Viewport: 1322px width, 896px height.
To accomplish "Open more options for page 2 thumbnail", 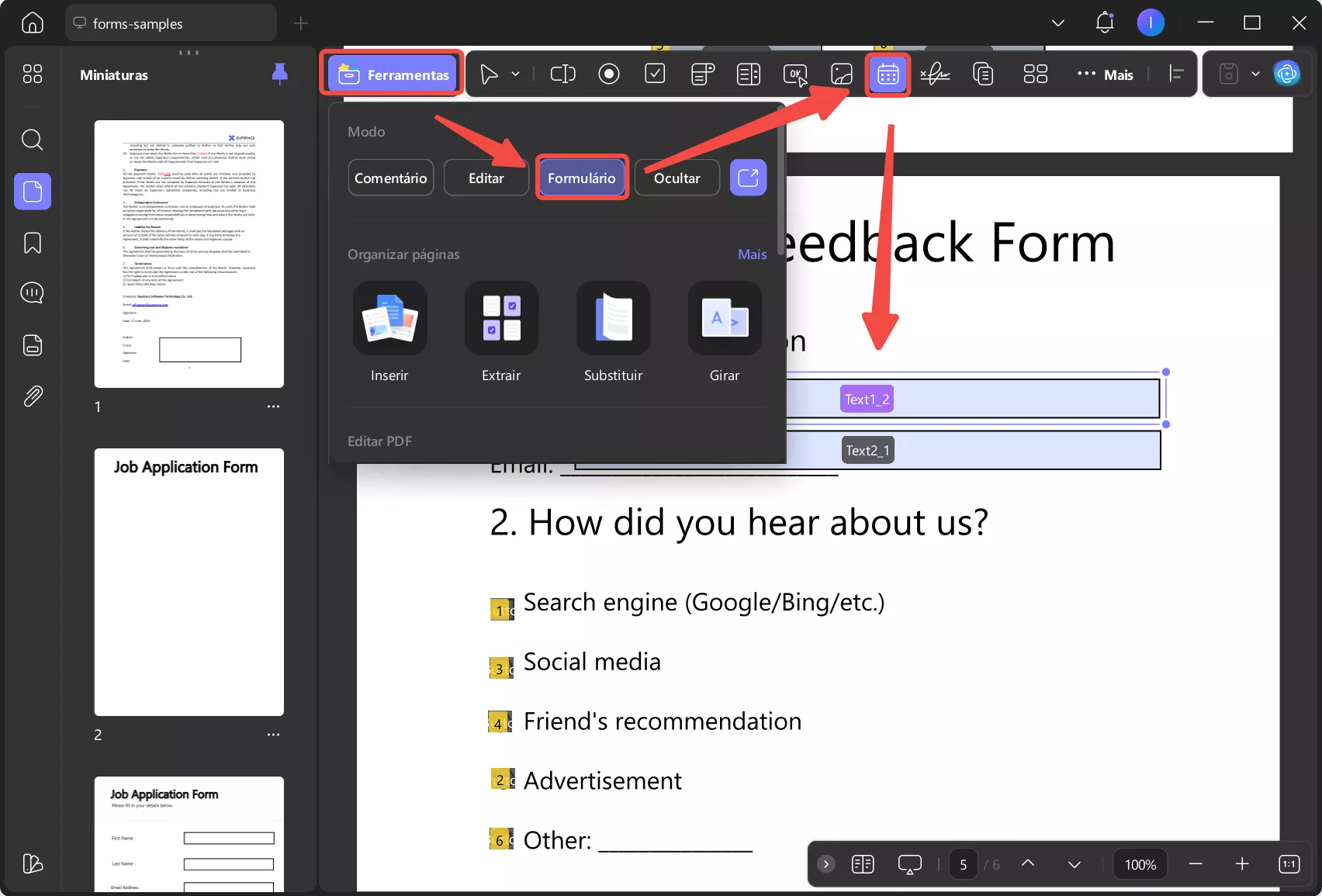I will point(273,735).
